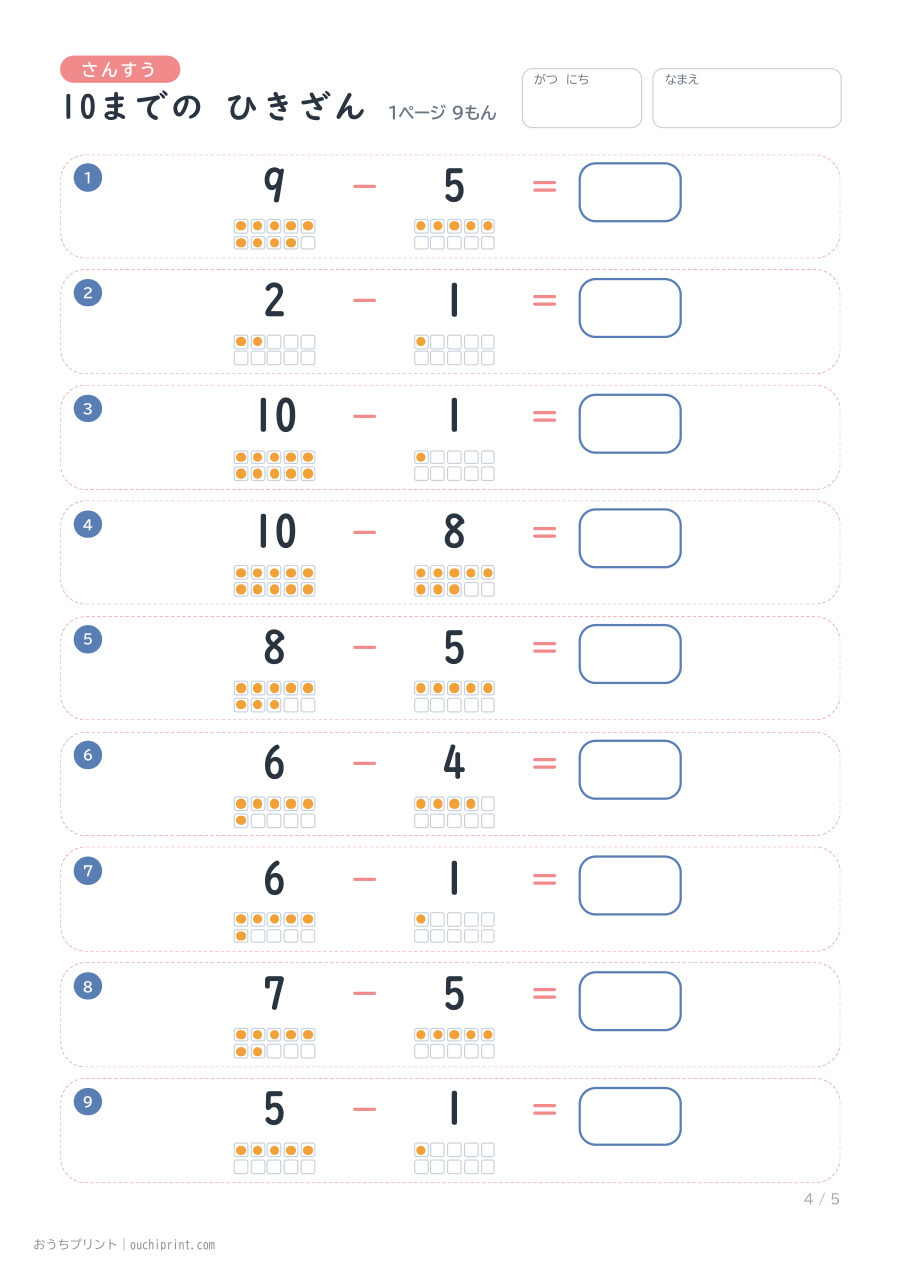The width and height of the screenshot is (900, 1274).
Task: Click the 10までの ひきざん title
Action: (x=213, y=107)
